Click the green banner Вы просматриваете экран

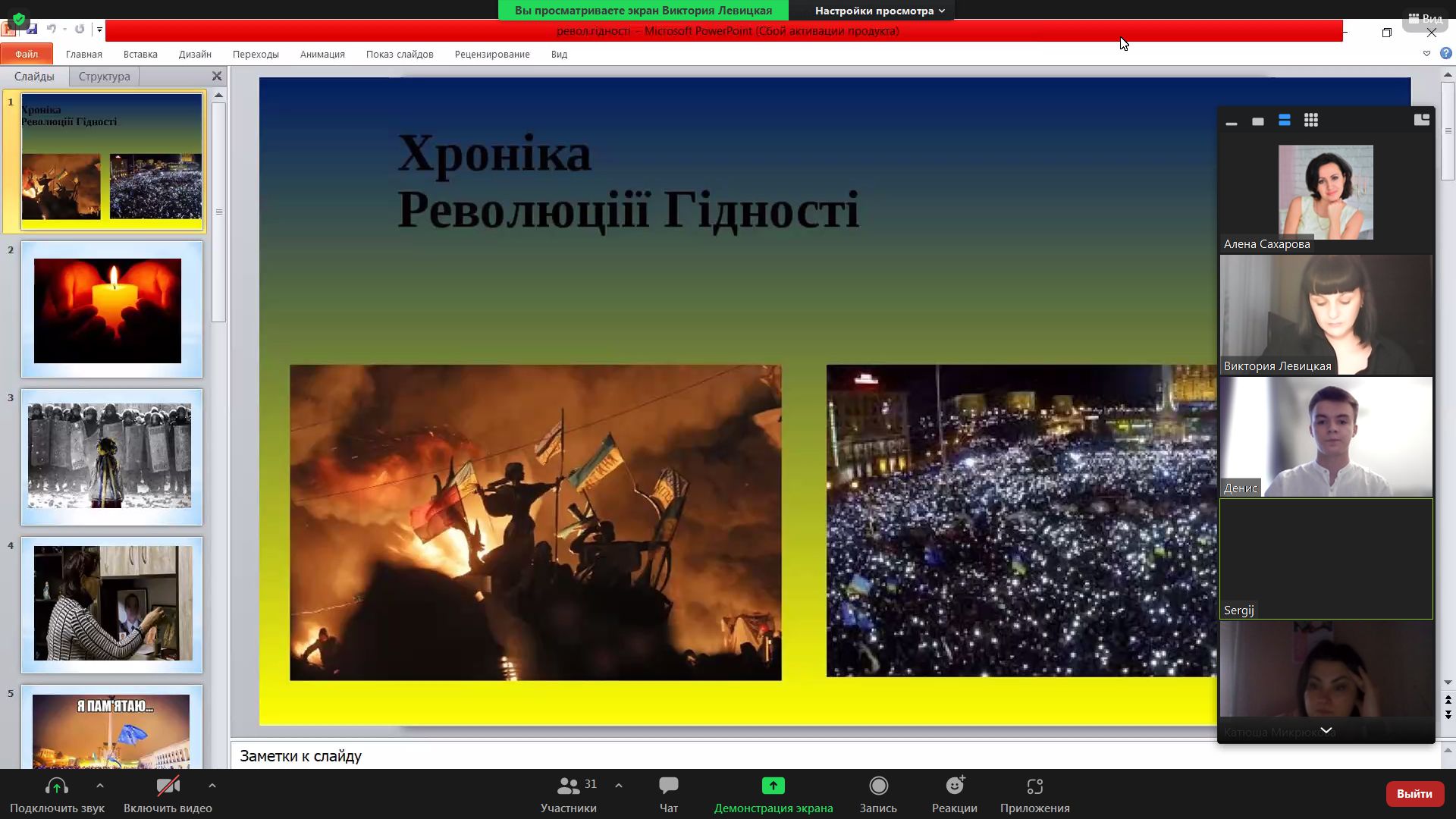(x=643, y=11)
